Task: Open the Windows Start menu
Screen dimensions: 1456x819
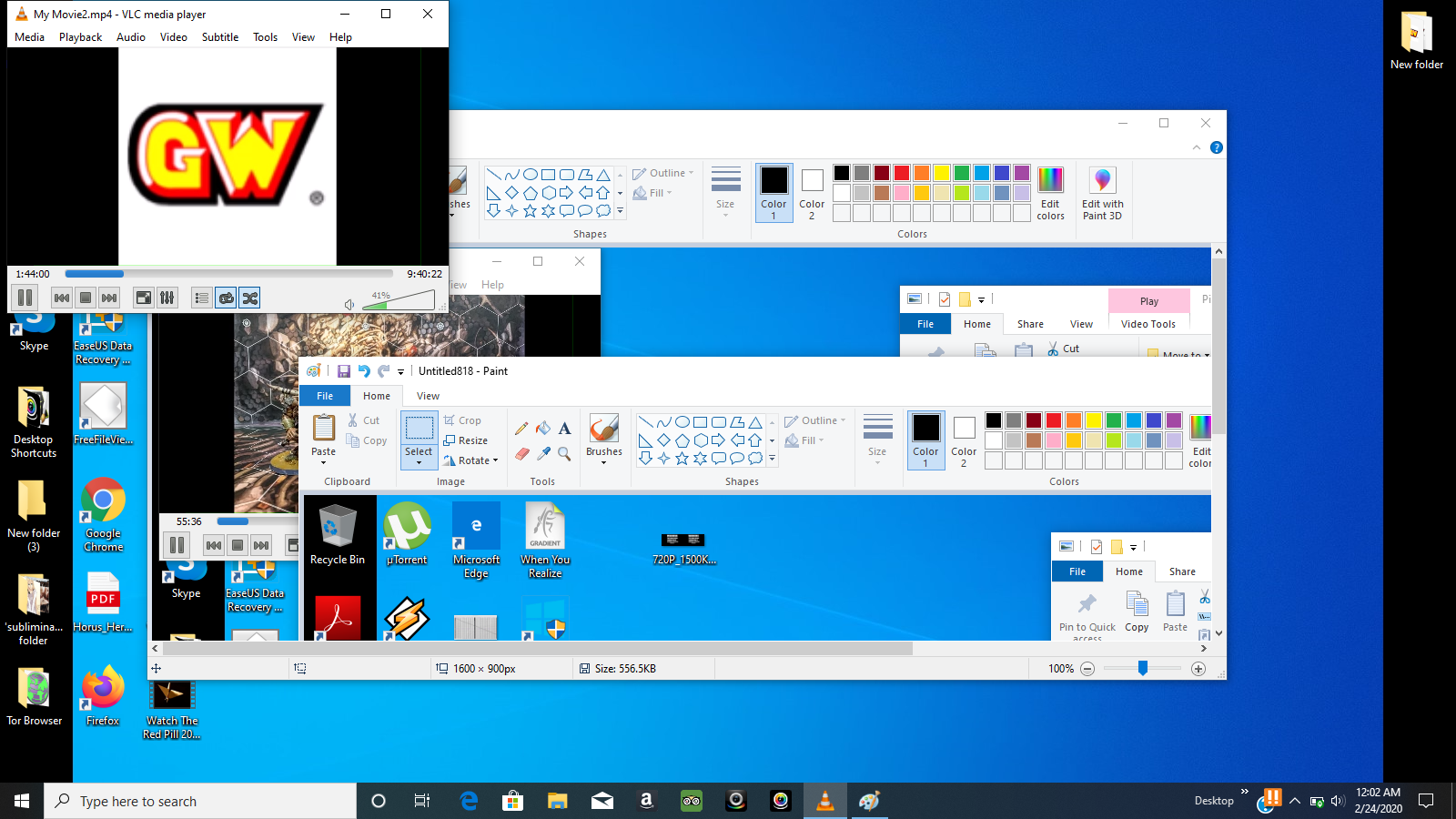Action: coord(22,801)
